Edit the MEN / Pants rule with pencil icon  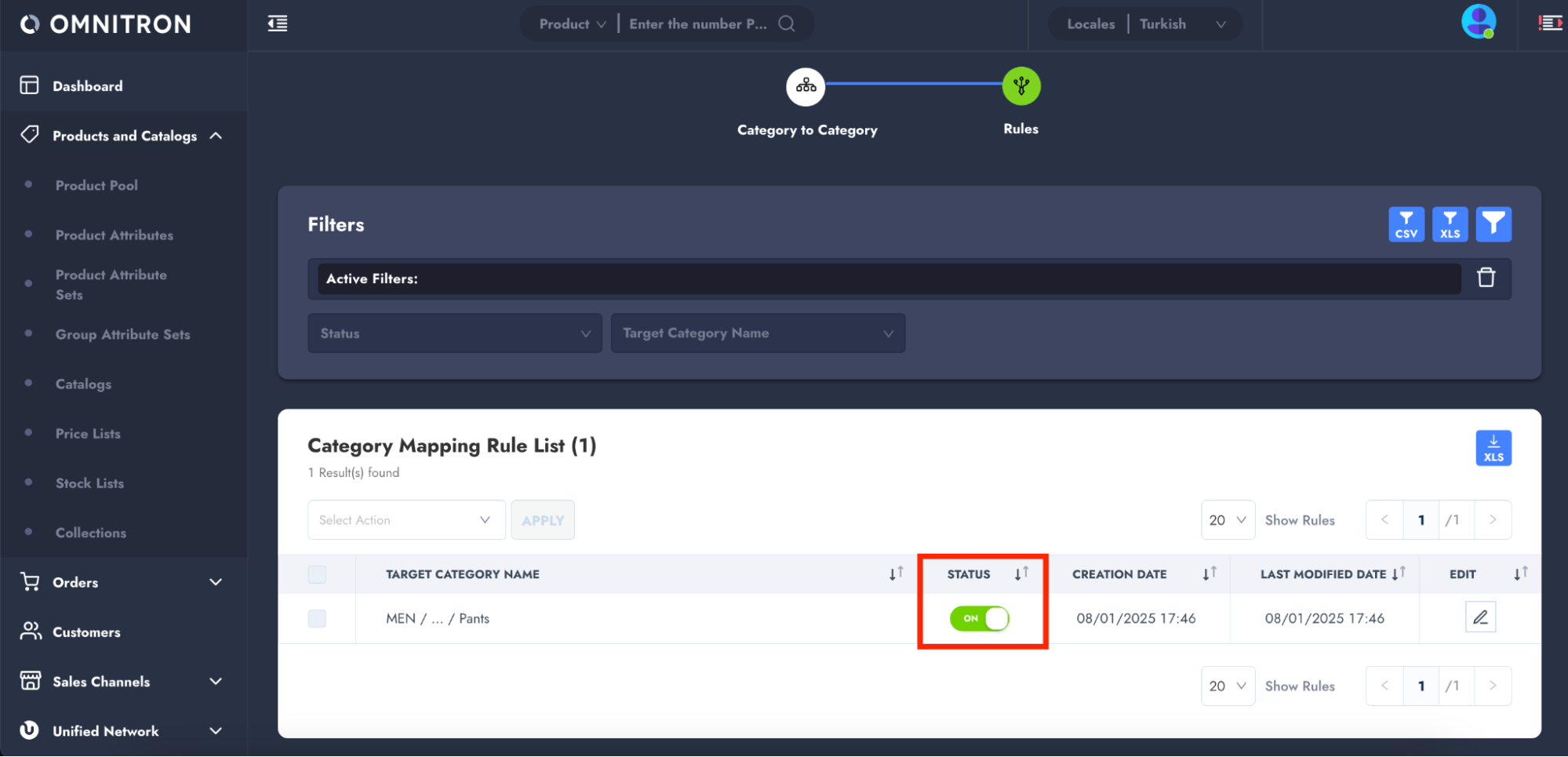pyautogui.click(x=1480, y=617)
